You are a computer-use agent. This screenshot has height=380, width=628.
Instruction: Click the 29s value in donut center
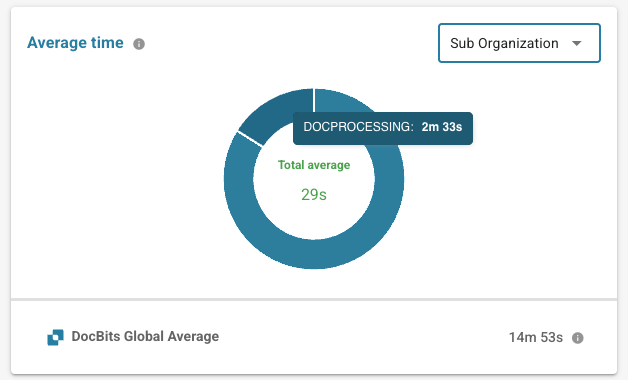[314, 195]
